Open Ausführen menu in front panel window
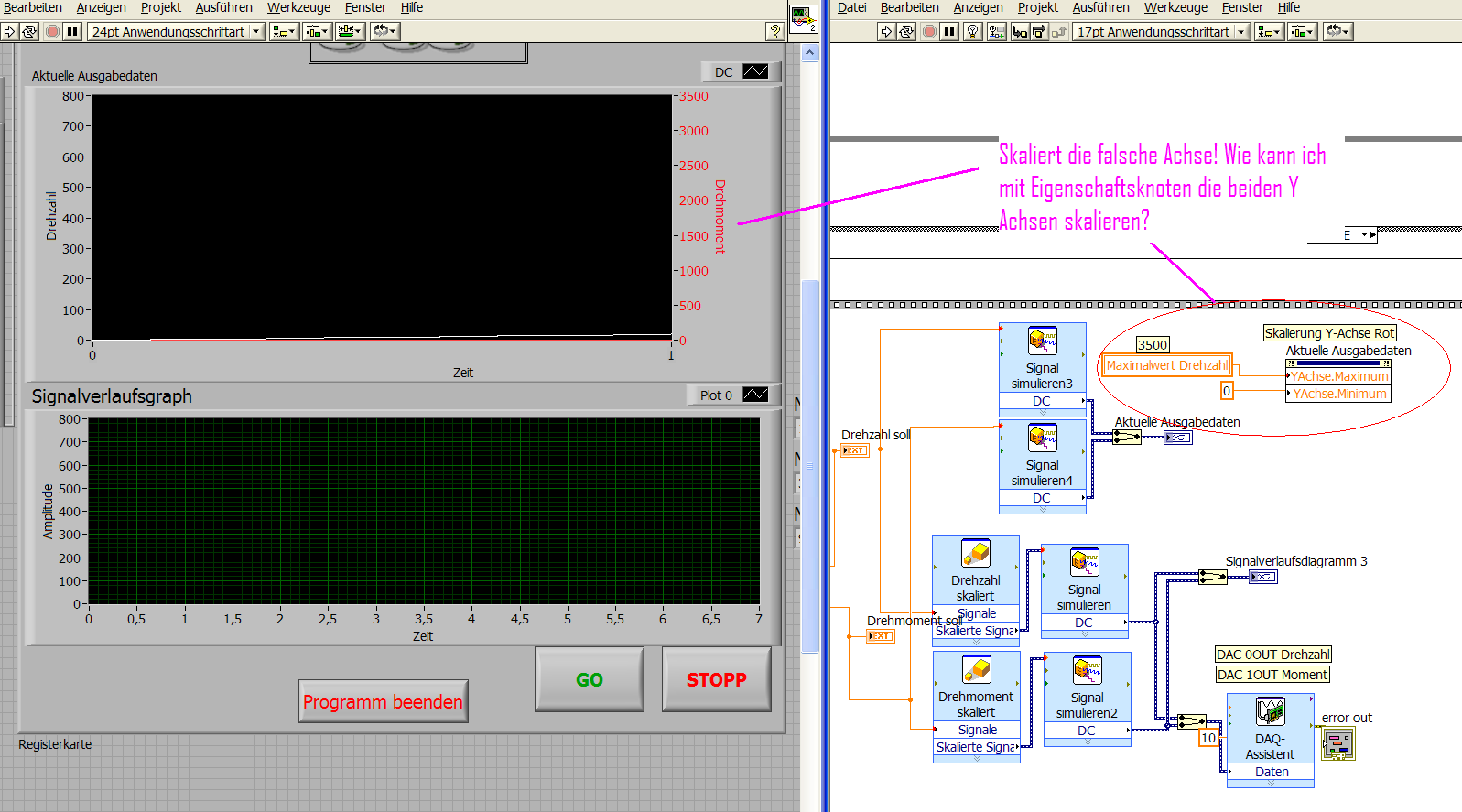This screenshot has height=812, width=1462. tap(223, 7)
